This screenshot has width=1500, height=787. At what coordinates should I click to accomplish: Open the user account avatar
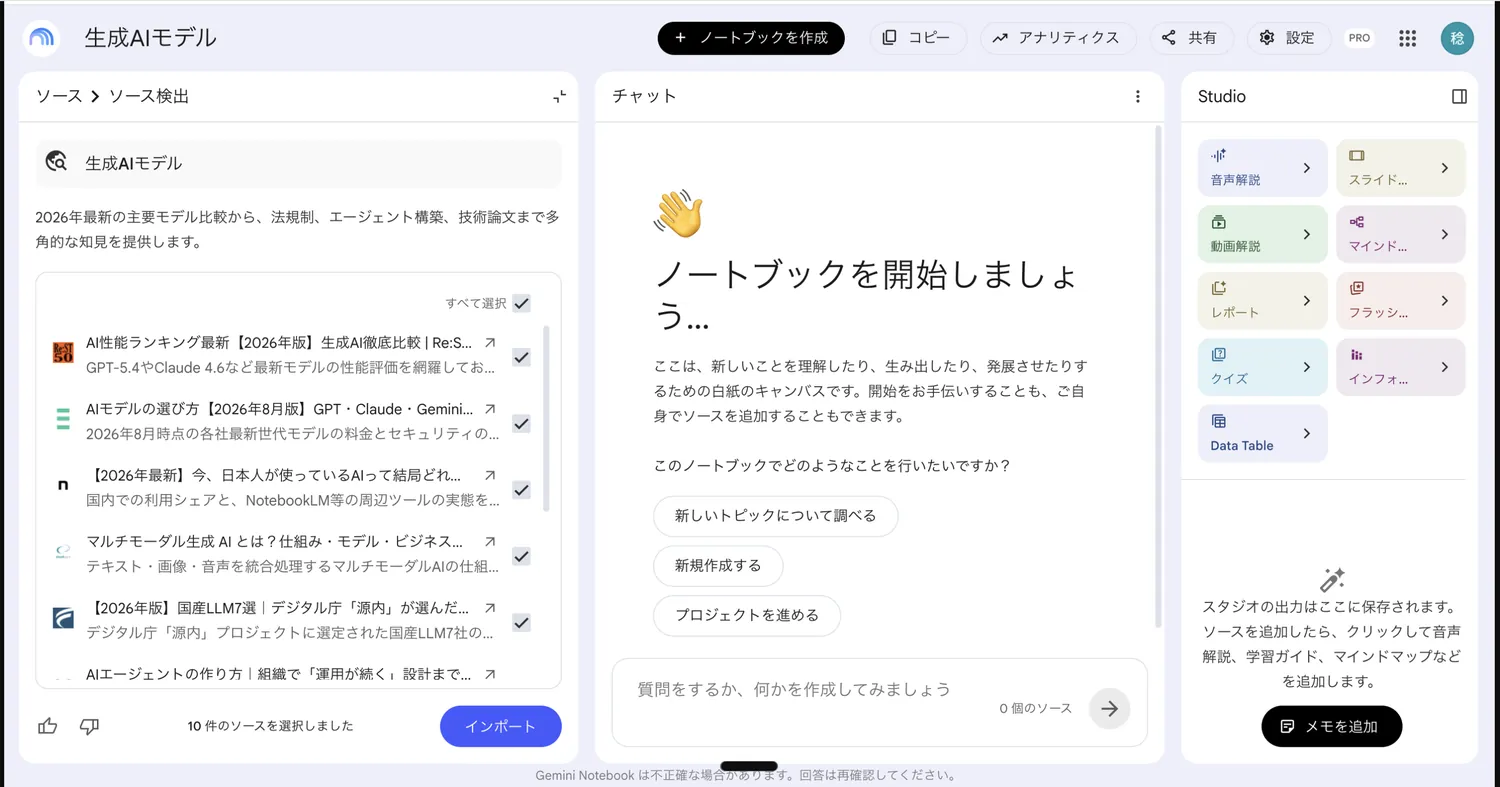pyautogui.click(x=1457, y=38)
